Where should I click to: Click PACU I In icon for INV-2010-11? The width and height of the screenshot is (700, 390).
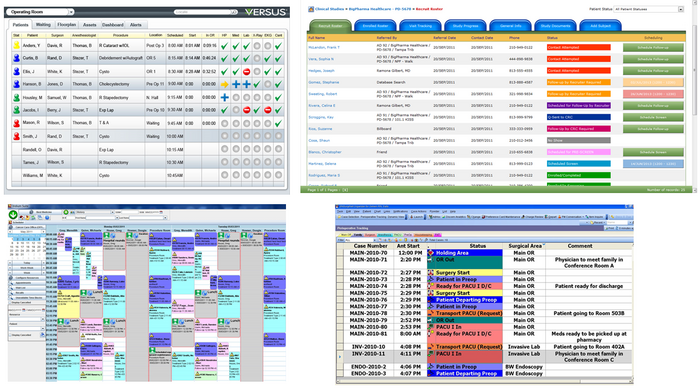click(x=431, y=354)
